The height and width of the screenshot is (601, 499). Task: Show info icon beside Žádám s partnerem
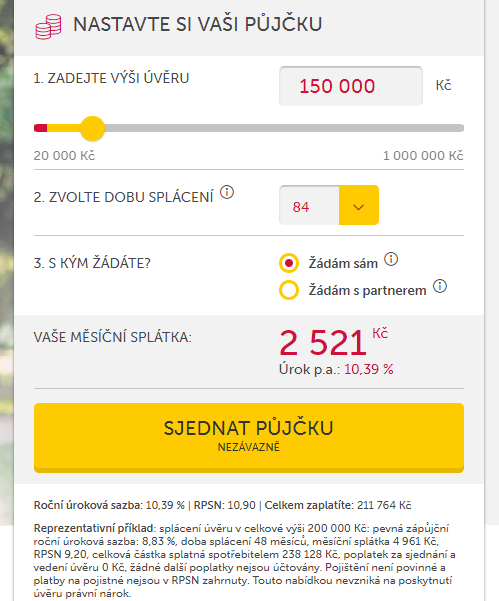440,286
